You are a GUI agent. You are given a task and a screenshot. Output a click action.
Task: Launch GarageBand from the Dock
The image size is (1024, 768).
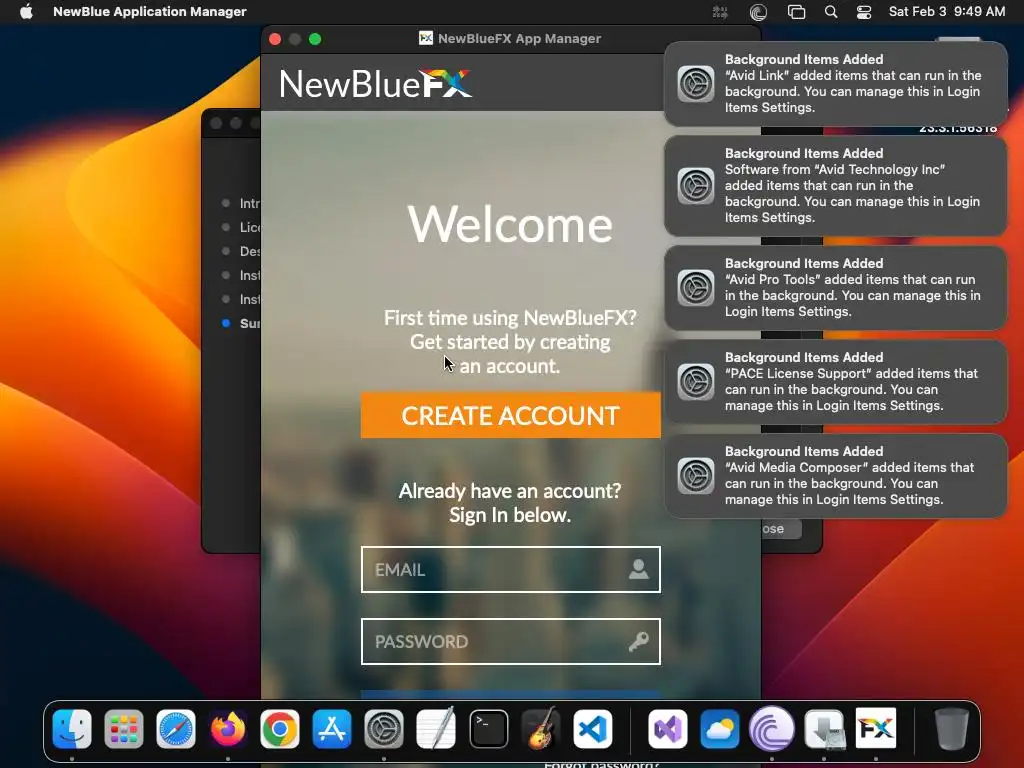click(541, 728)
